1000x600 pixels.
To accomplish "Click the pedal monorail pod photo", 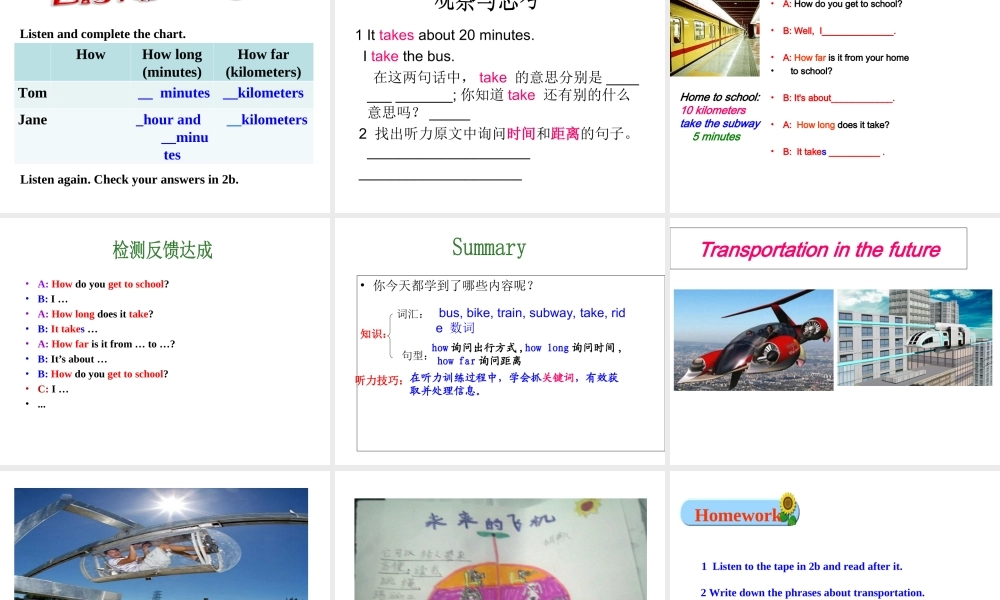I will click(161, 544).
